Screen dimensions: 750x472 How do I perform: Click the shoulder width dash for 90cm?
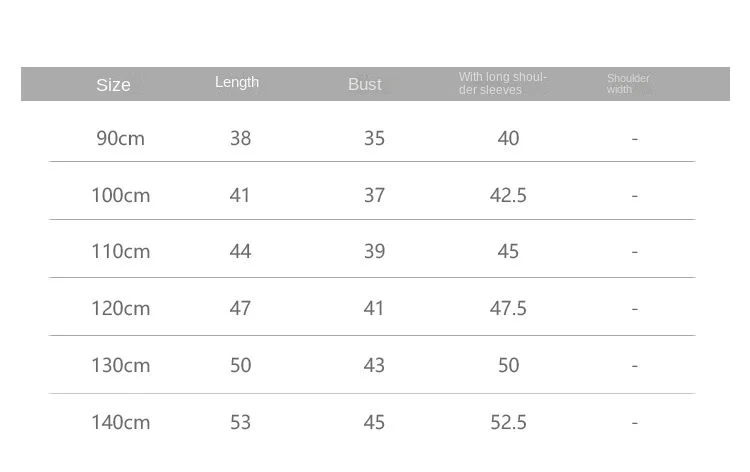click(635, 139)
